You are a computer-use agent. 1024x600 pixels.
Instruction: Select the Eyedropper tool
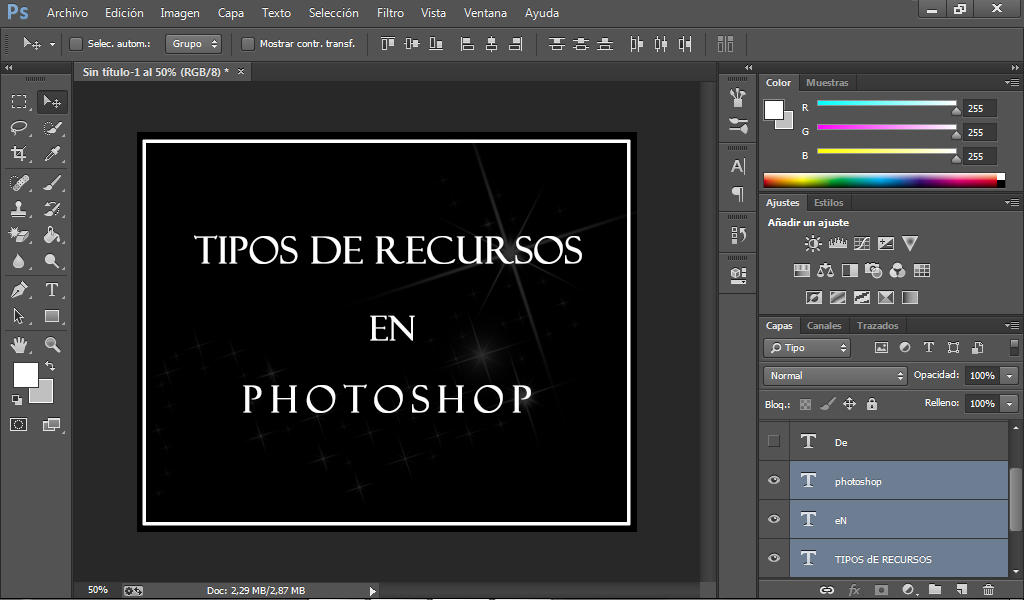[x=52, y=154]
